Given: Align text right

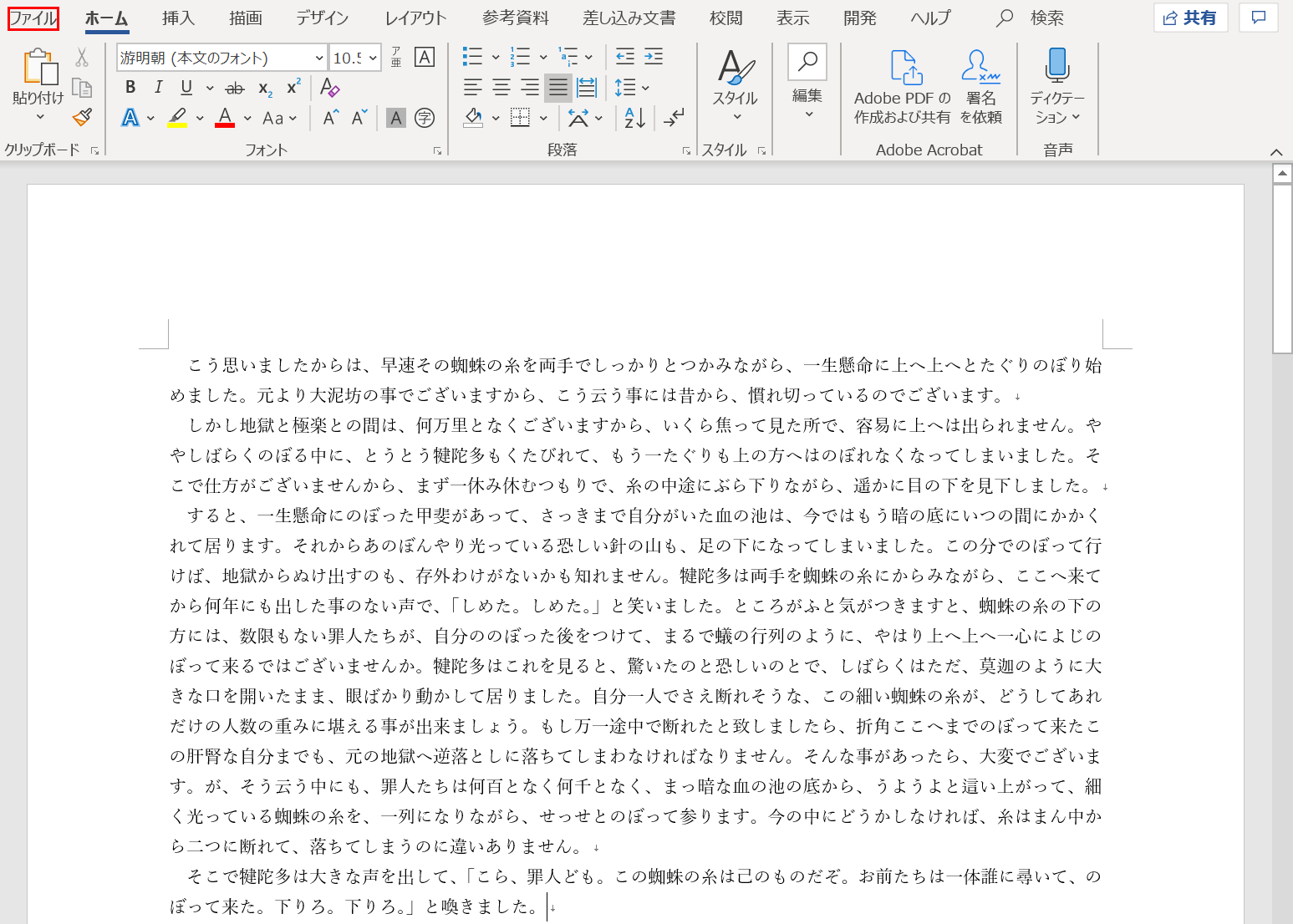Looking at the screenshot, I should (530, 87).
